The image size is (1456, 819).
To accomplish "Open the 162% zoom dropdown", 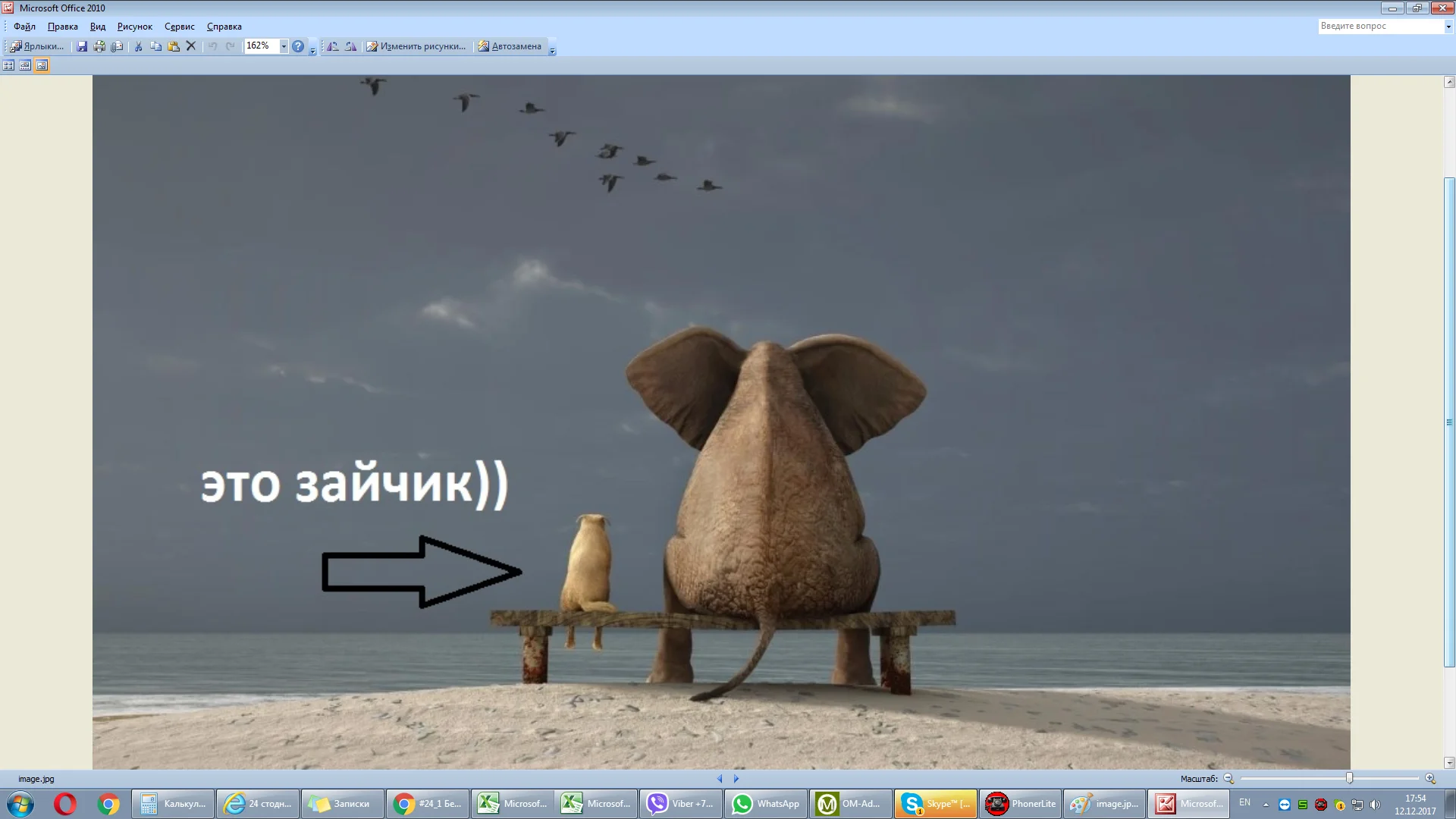I will (x=284, y=46).
